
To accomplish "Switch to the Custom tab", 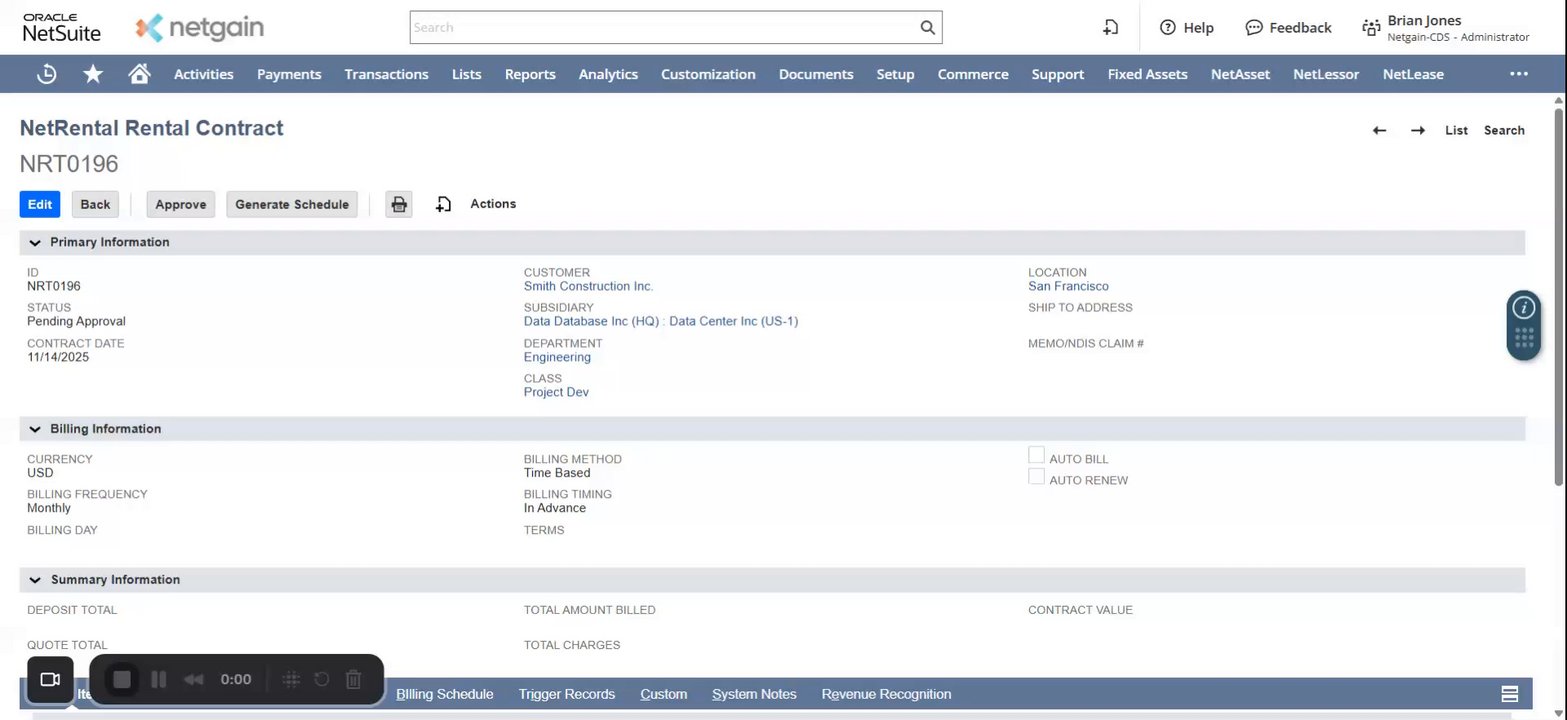I will [x=664, y=694].
